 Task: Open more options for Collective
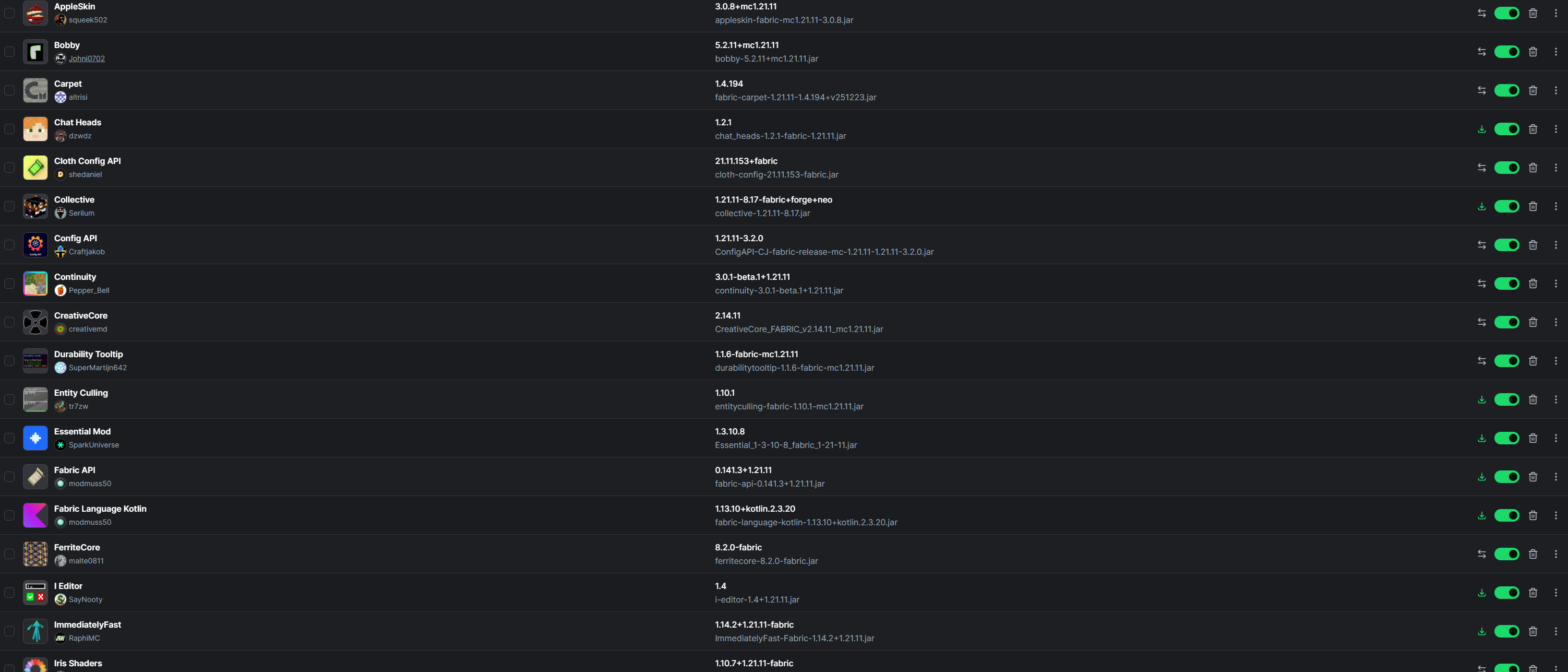(x=1555, y=206)
